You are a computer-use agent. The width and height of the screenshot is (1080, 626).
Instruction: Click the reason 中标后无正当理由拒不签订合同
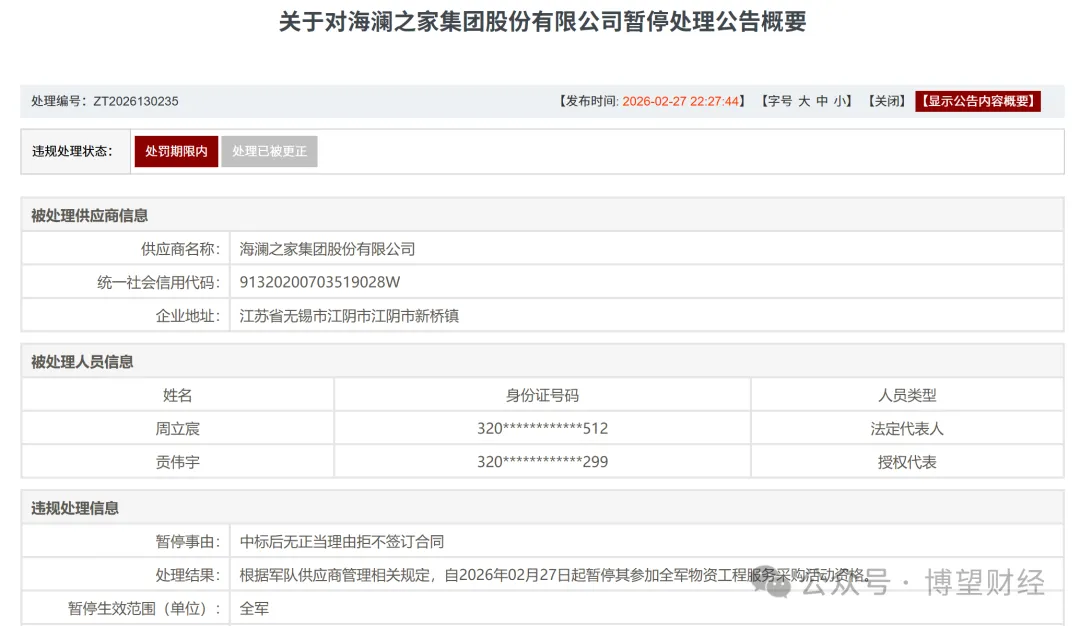click(x=342, y=542)
